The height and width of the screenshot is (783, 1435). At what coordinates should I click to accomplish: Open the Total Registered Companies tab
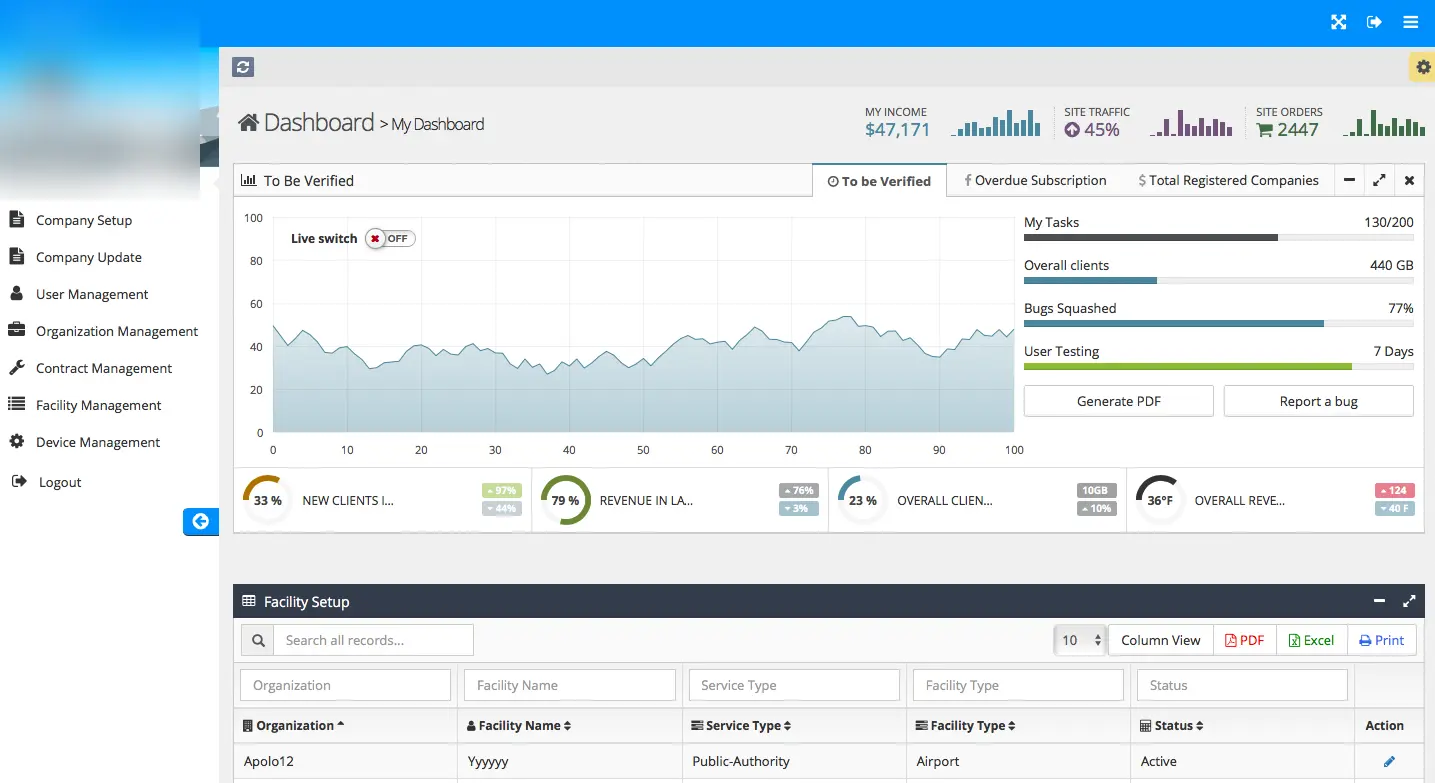pos(1228,180)
